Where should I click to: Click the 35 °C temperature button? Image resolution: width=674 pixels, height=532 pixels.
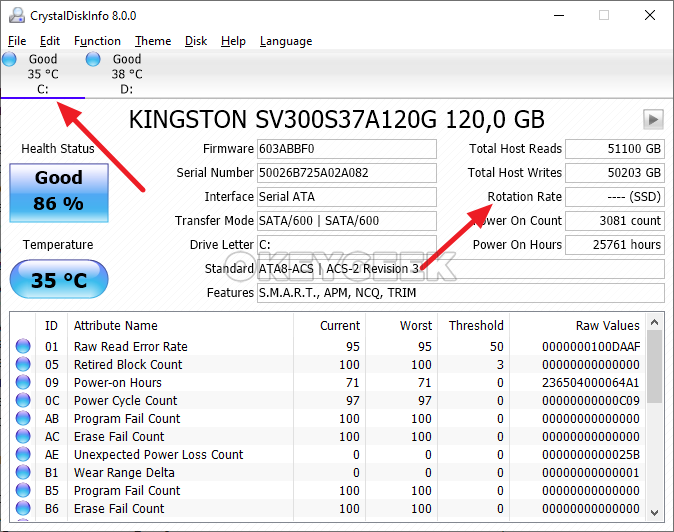coord(59,279)
